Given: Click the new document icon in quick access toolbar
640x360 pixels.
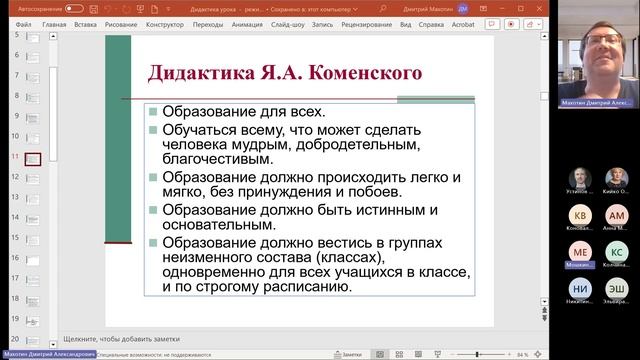Looking at the screenshot, I should pos(154,9).
